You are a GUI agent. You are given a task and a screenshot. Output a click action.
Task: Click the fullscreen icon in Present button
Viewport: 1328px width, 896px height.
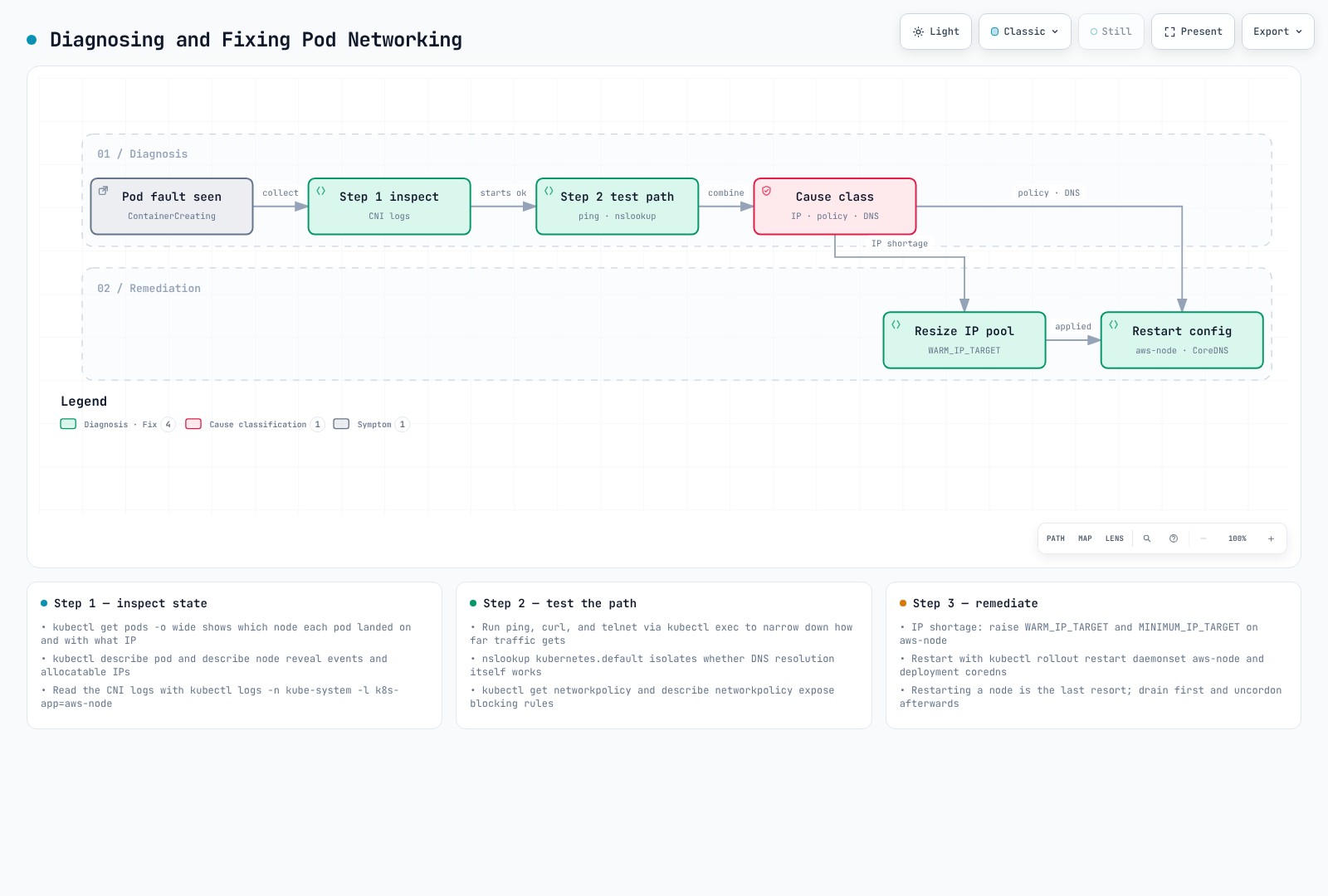click(1169, 32)
